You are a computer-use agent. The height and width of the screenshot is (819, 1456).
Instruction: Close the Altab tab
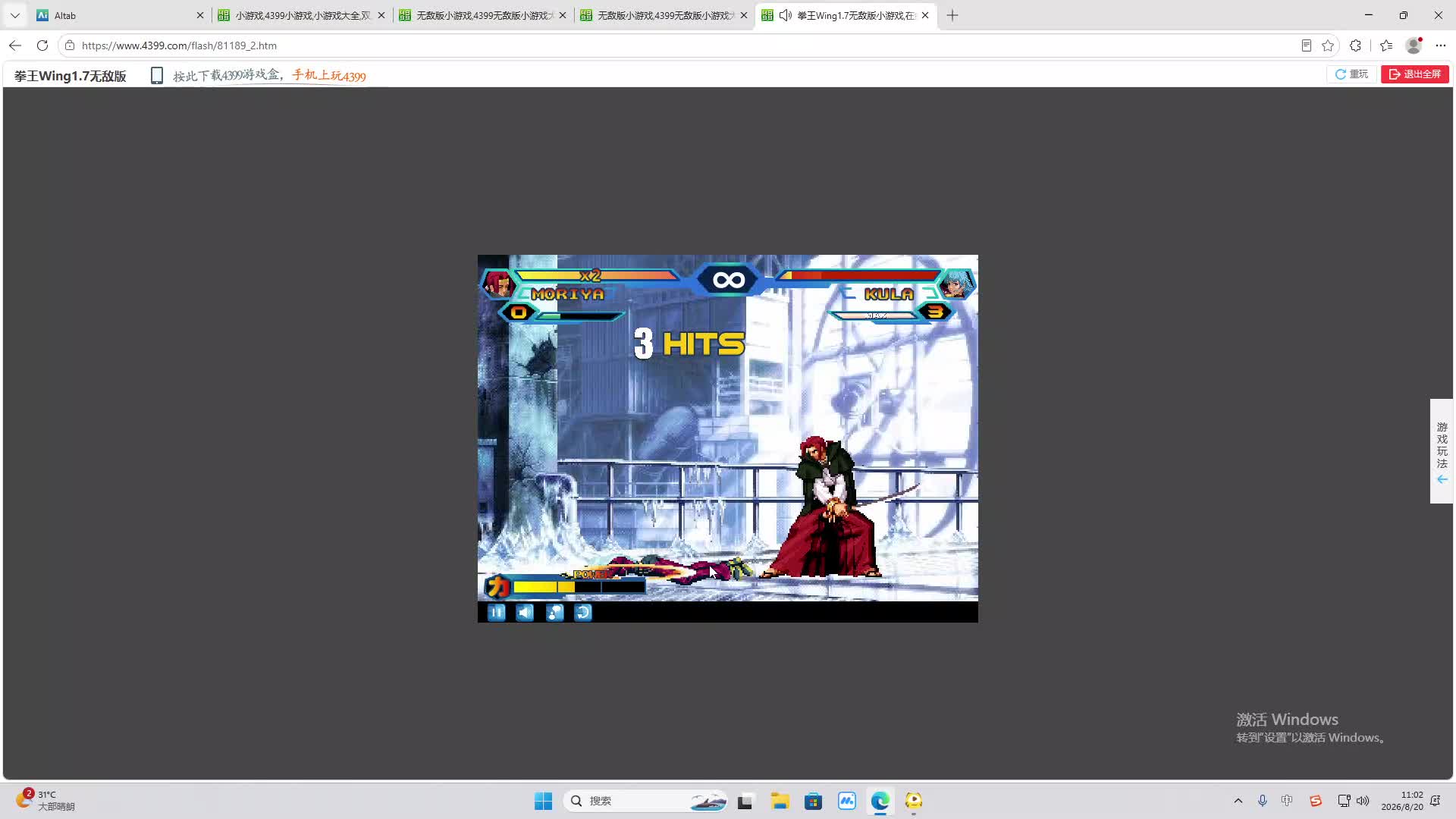click(200, 15)
